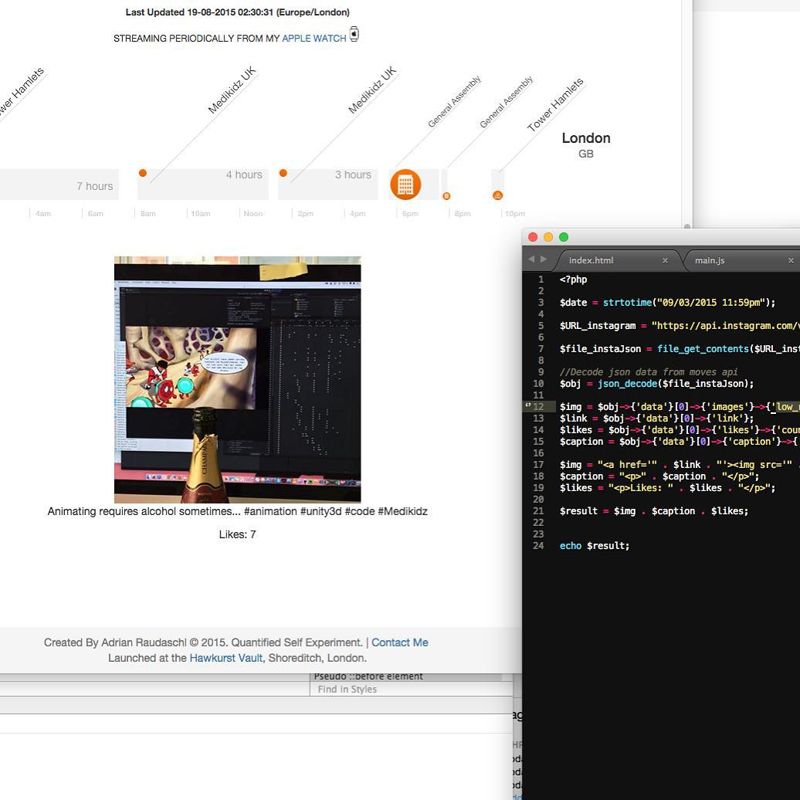This screenshot has height=800, width=800.
Task: Click the orange dot on the 3 hours block
Action: coord(283,173)
